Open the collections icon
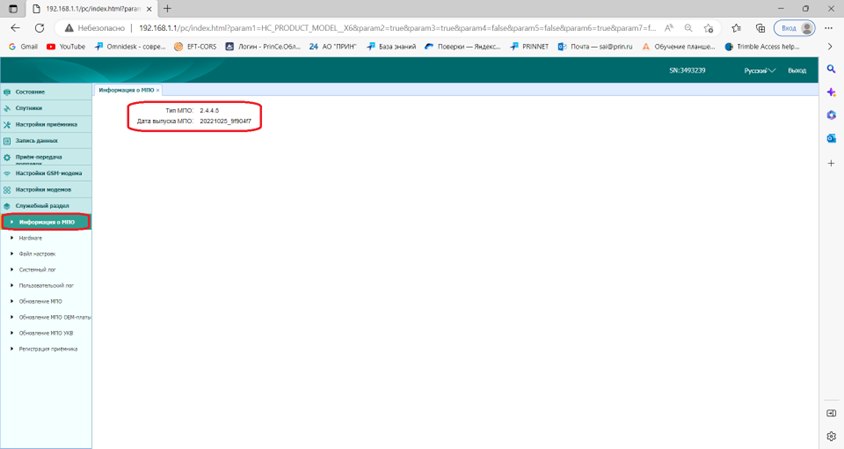 [x=760, y=28]
